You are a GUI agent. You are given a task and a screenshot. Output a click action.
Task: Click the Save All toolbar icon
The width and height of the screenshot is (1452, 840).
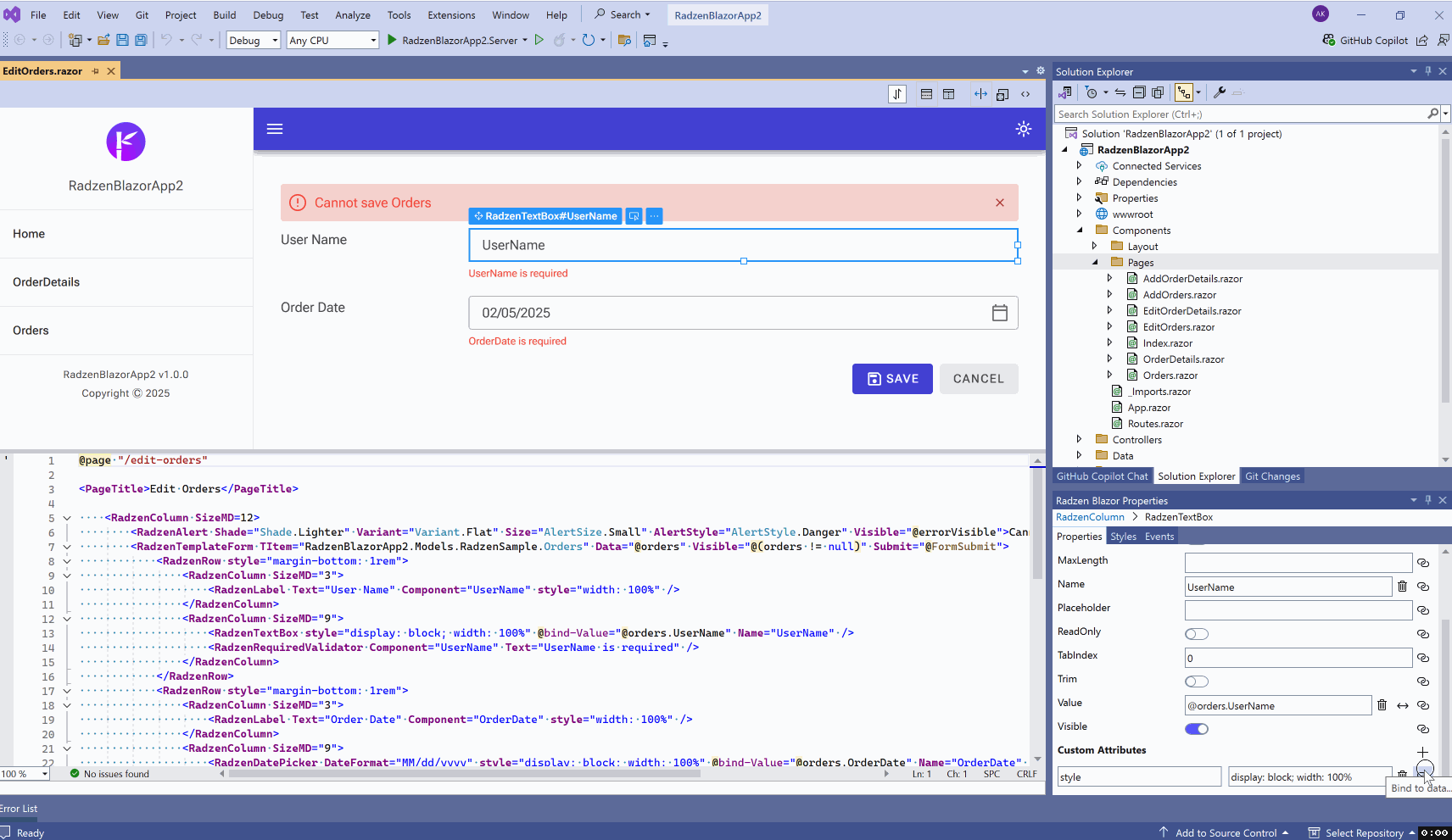tap(141, 40)
